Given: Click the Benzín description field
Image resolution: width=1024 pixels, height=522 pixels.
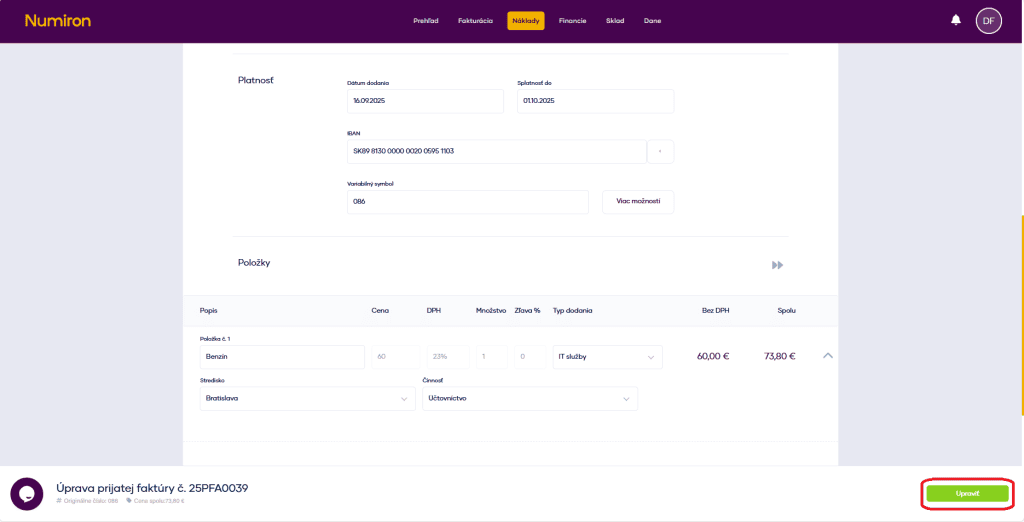Looking at the screenshot, I should pyautogui.click(x=282, y=357).
